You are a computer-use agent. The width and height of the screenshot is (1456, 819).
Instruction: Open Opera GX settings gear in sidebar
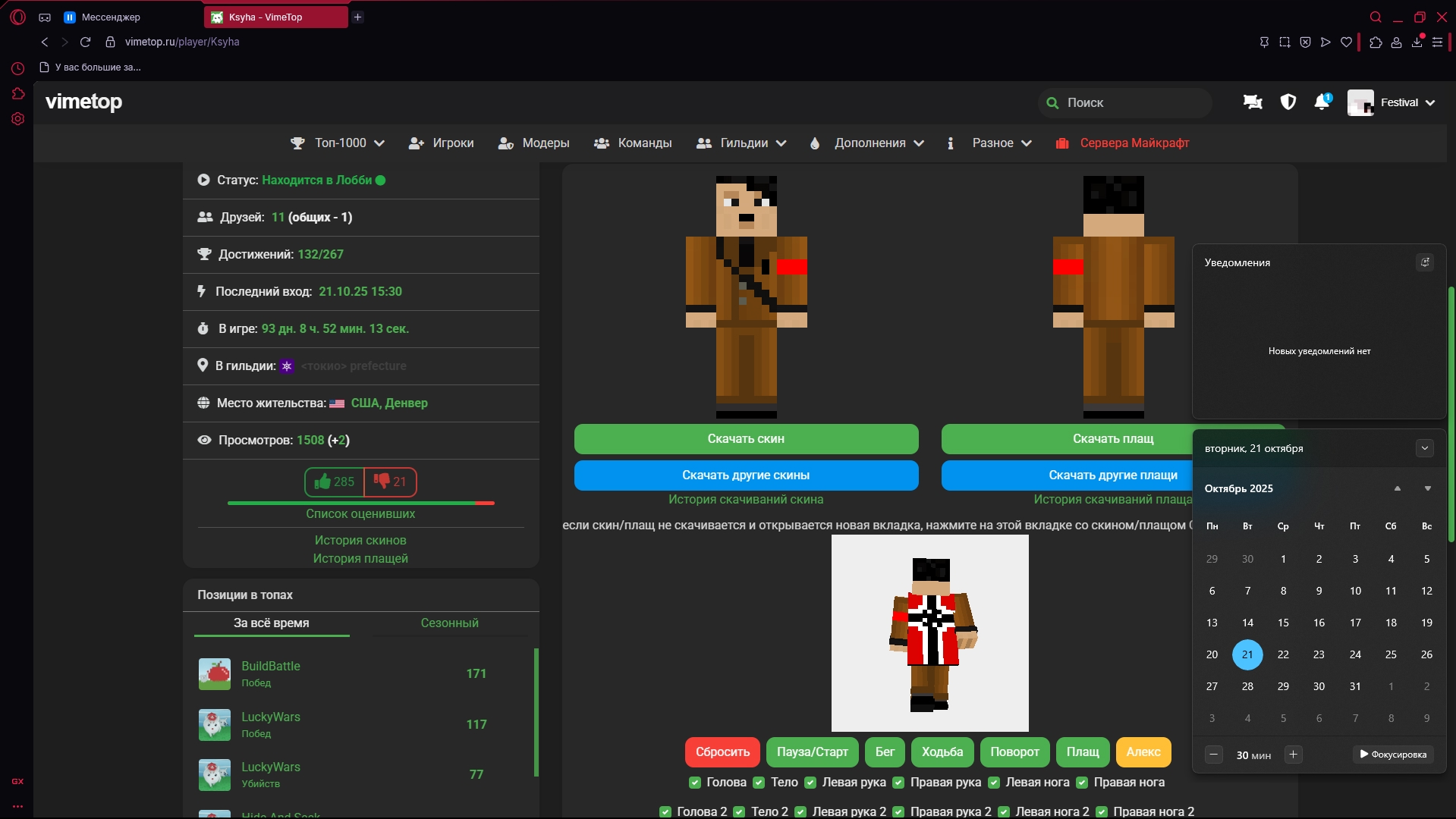pos(17,119)
